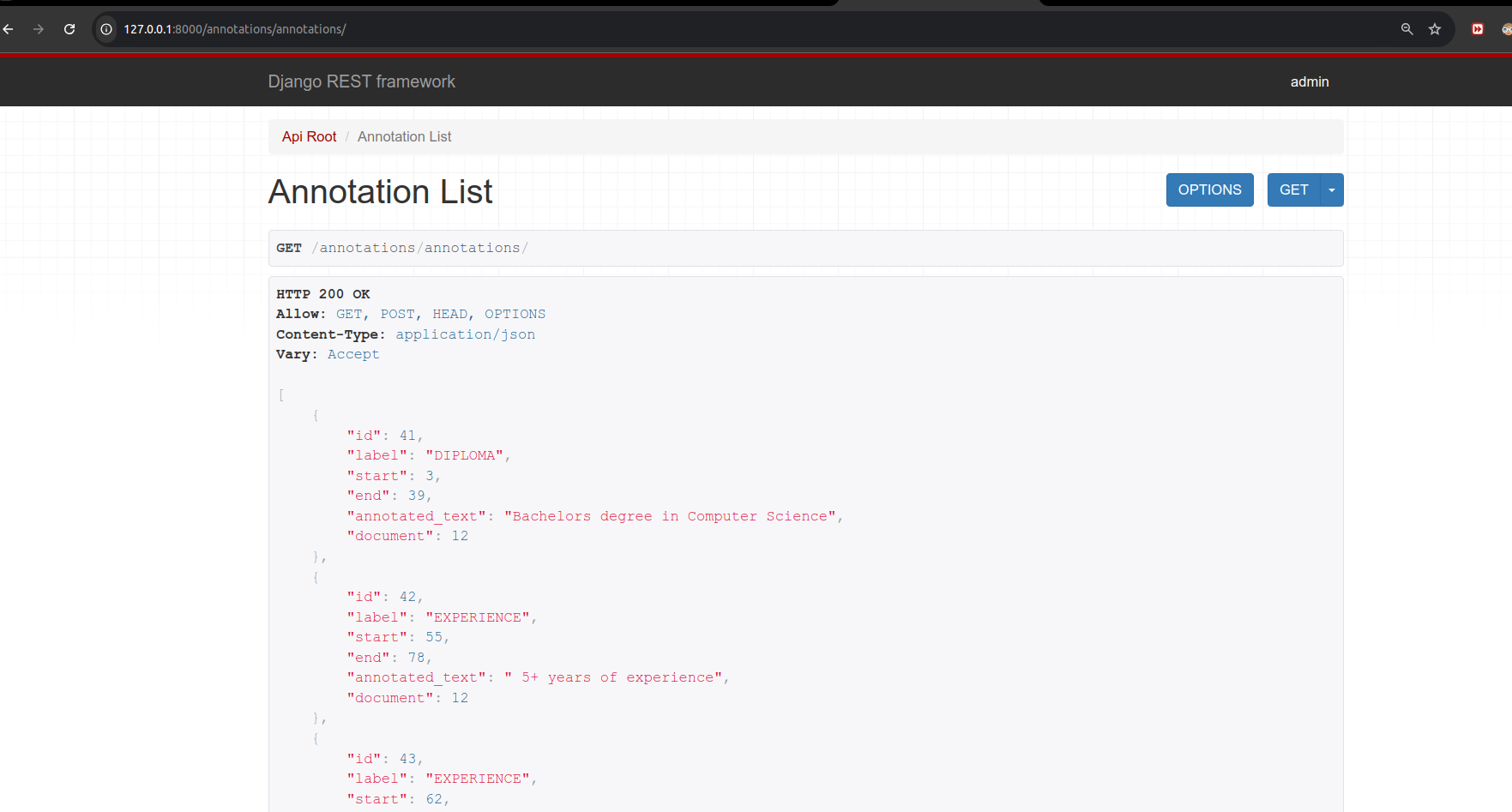Screen dimensions: 1512x812
Task: Click the "EXPERIENCE" label under id 42
Action: [x=478, y=617]
